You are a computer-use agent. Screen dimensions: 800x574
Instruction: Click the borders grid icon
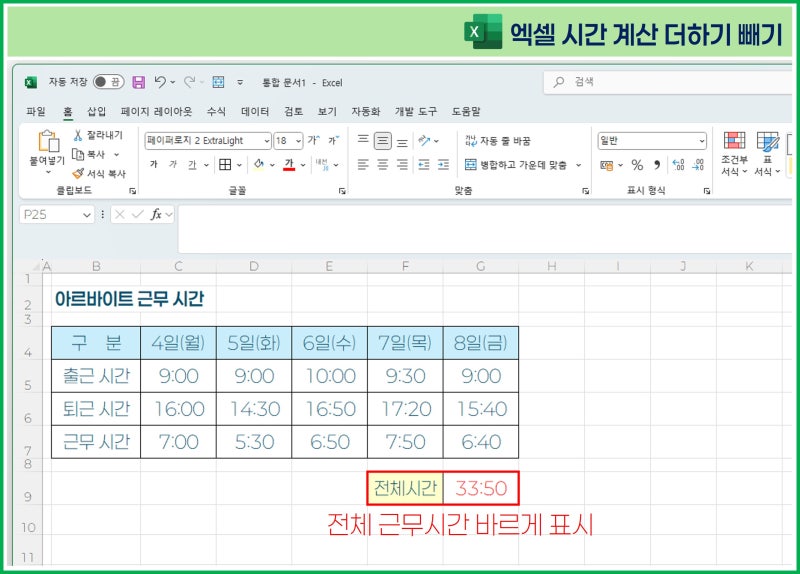pyautogui.click(x=225, y=164)
